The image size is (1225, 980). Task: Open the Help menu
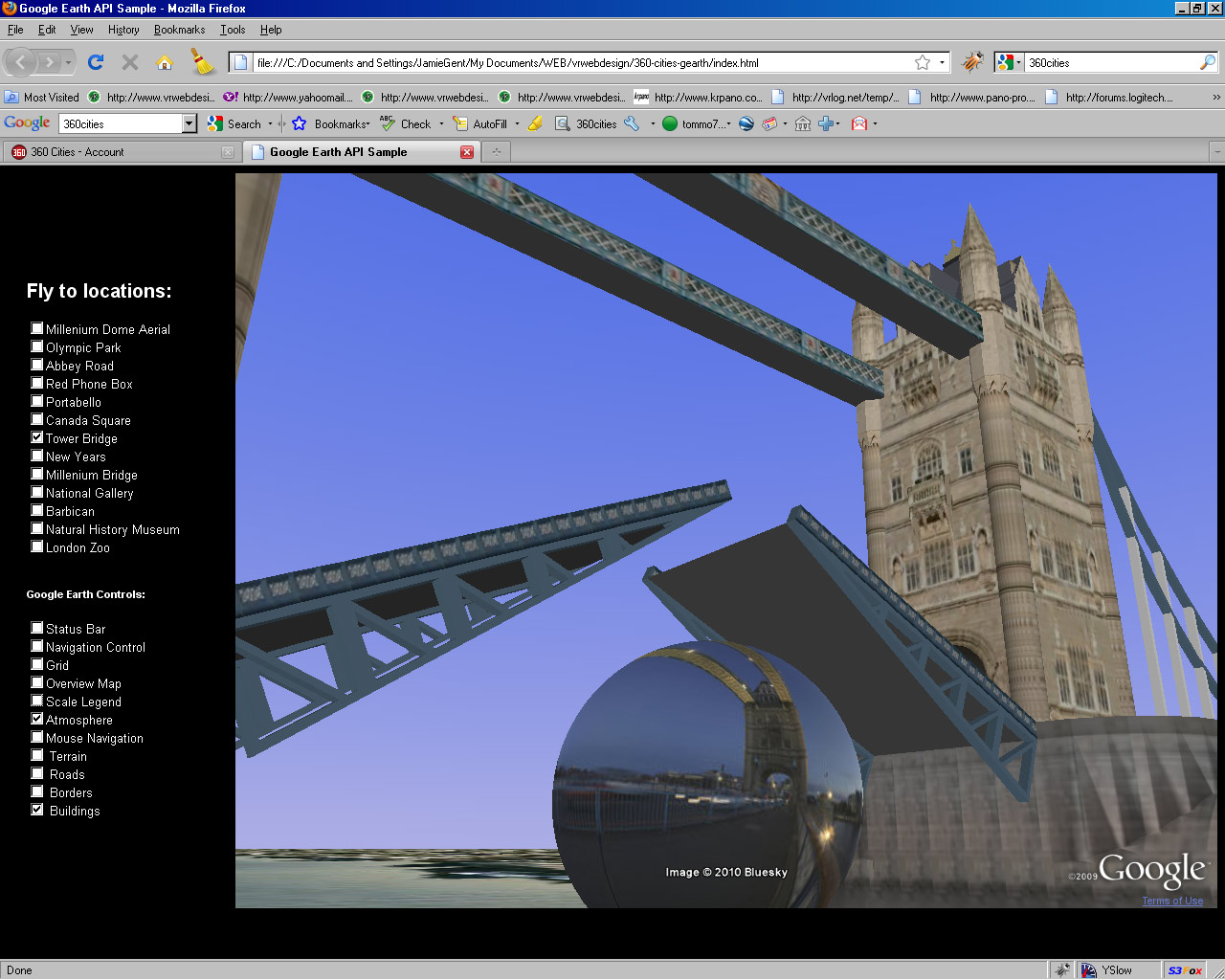click(x=271, y=30)
